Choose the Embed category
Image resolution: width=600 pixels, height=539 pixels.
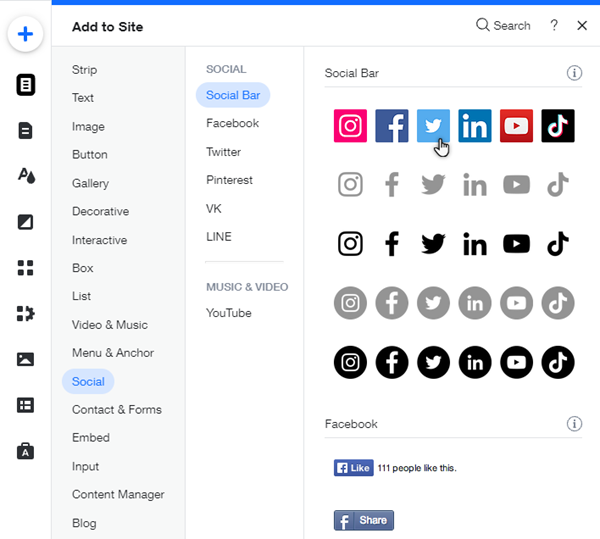coord(91,438)
